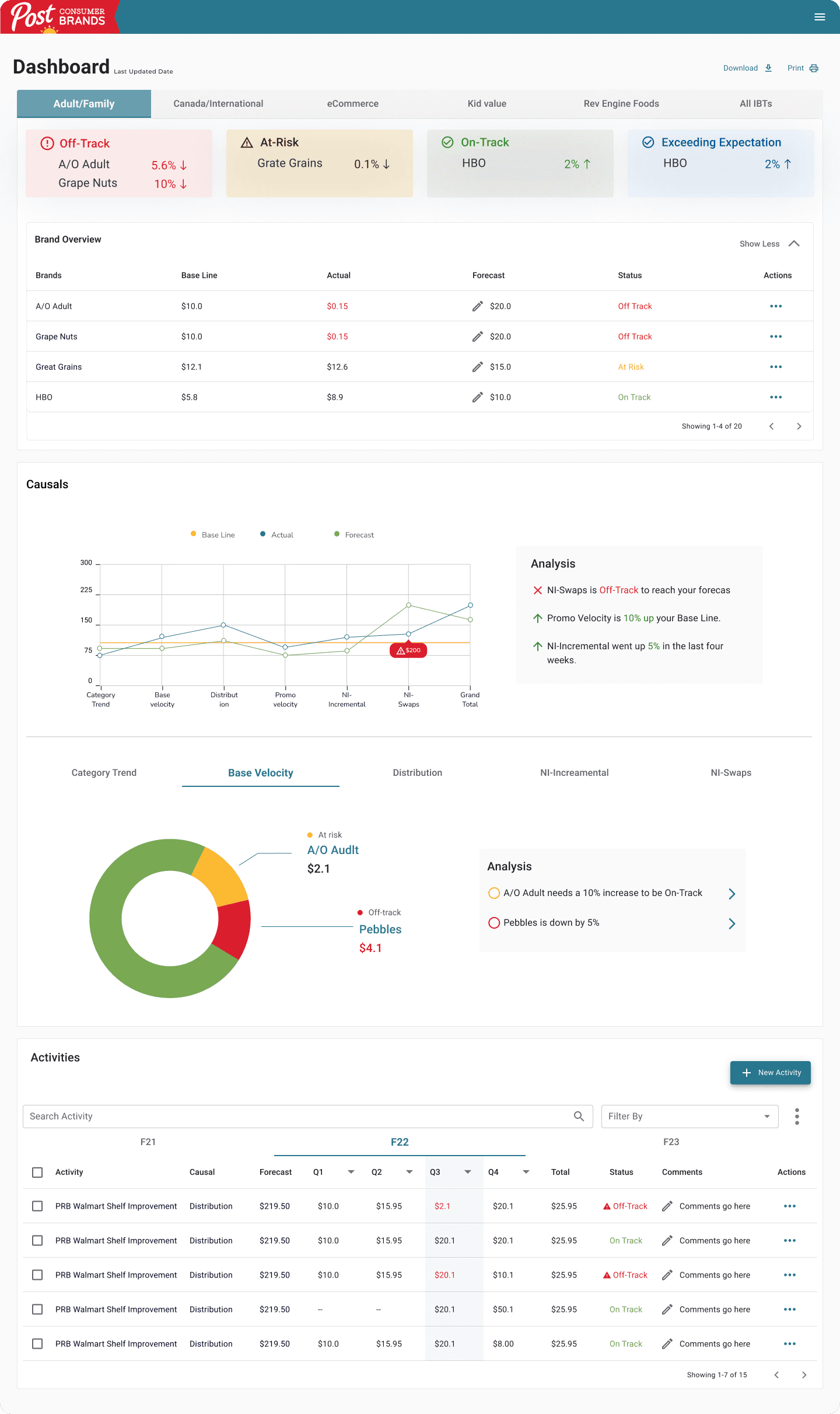Screen dimensions: 840x1414
Task: Edit comment pencil in first activity row
Action: [668, 1206]
